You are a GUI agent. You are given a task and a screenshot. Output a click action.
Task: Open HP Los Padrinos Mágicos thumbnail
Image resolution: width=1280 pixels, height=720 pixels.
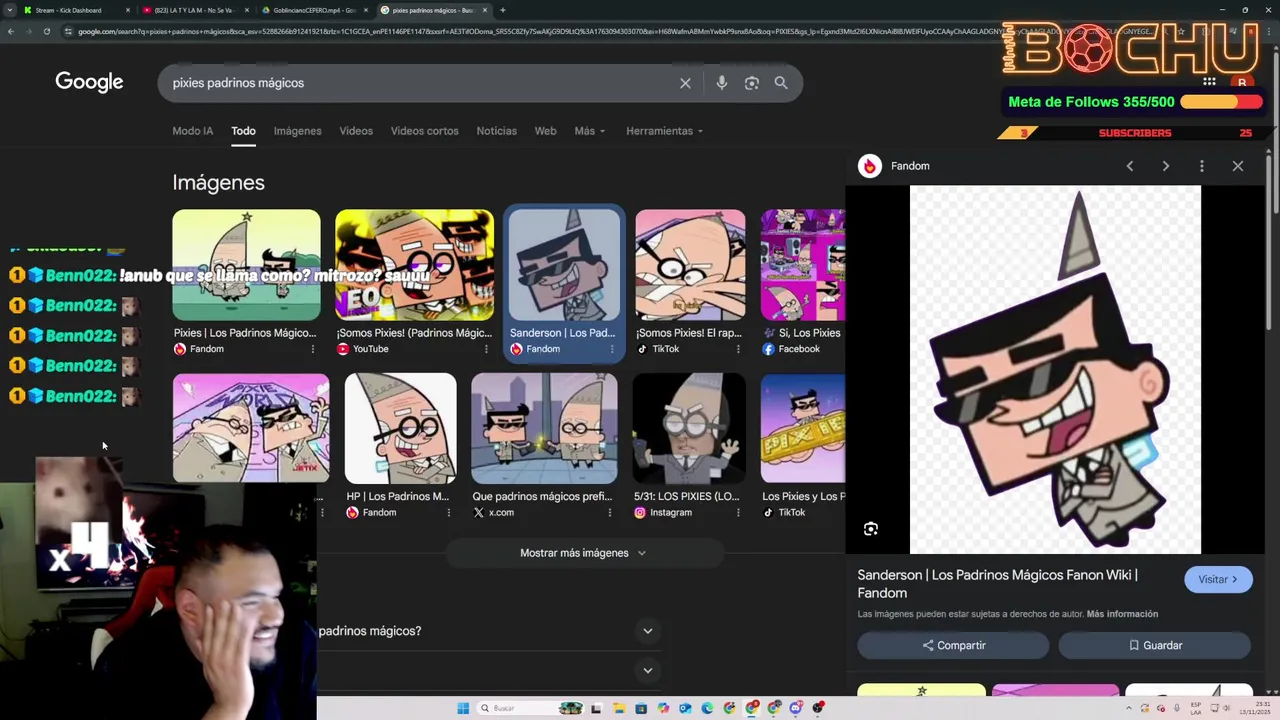[400, 428]
